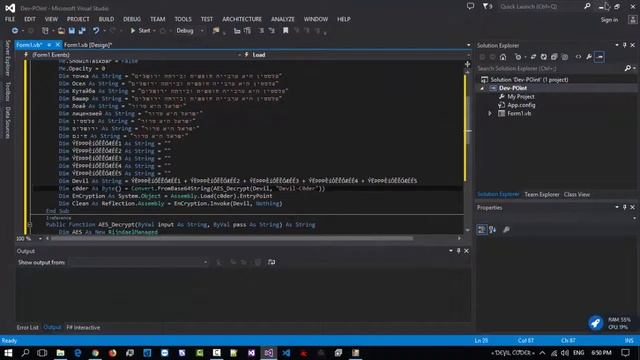Switch to the Form1.vb [Design] tab
Image resolution: width=640 pixels, height=360 pixels.
(x=88, y=45)
